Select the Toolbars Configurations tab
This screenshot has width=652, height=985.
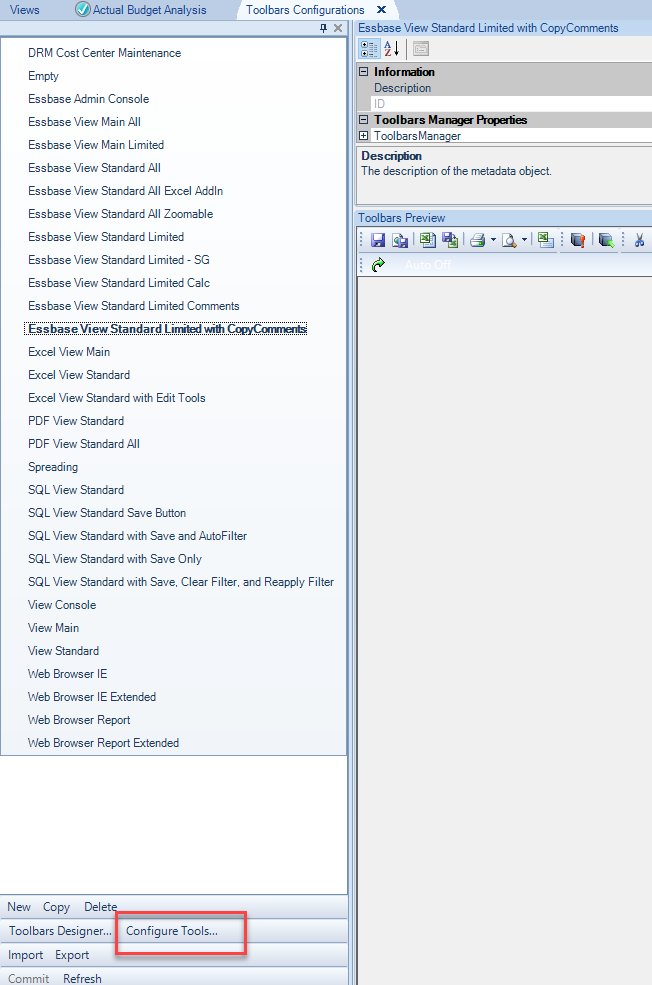click(x=305, y=9)
